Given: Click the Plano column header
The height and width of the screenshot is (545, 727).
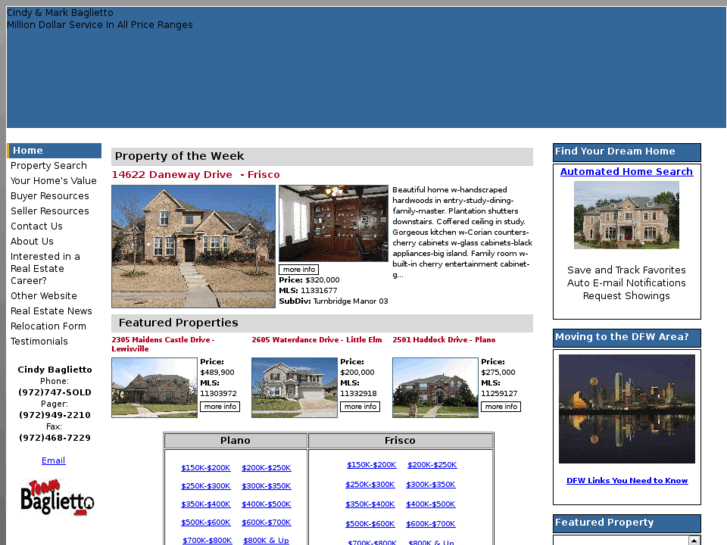Looking at the screenshot, I should coord(235,441).
